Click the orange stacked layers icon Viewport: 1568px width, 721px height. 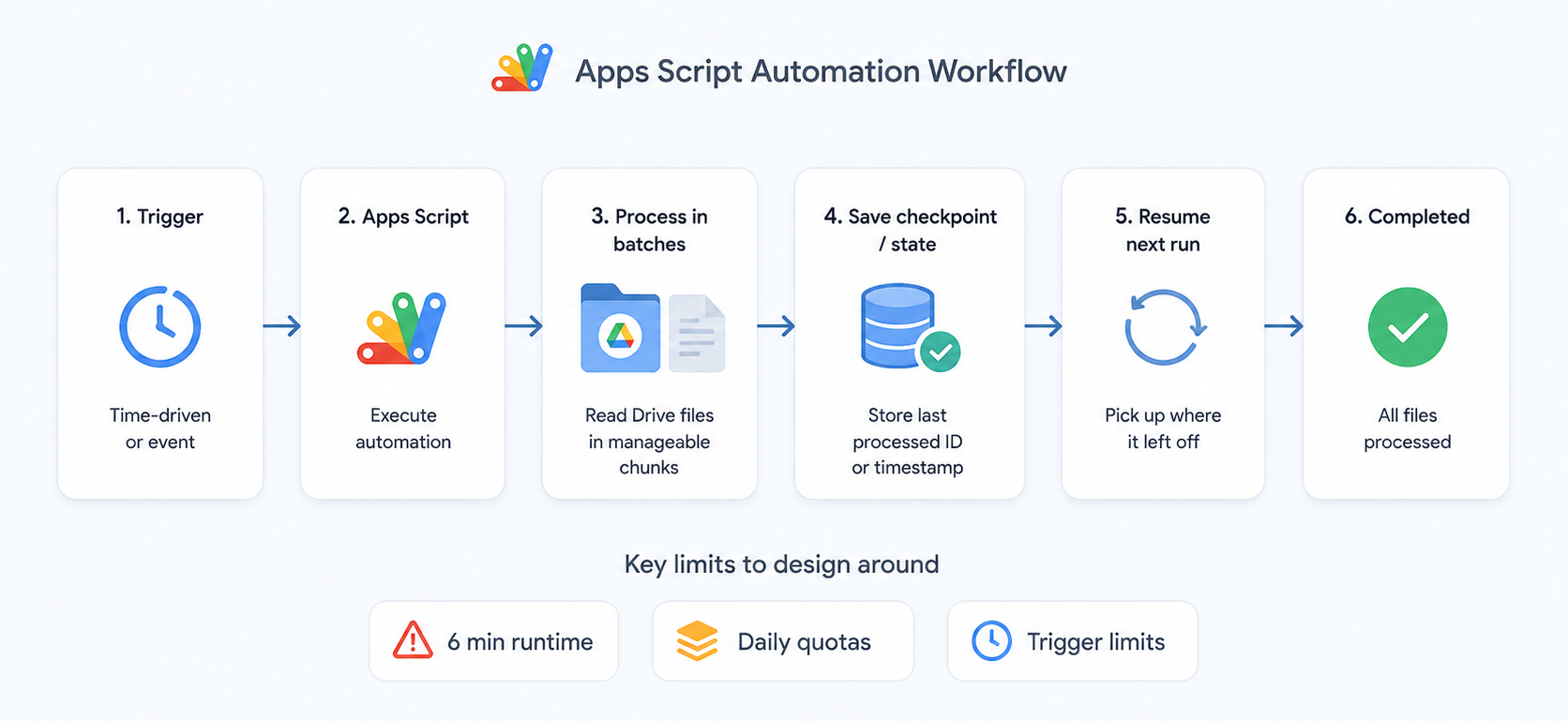tap(697, 641)
